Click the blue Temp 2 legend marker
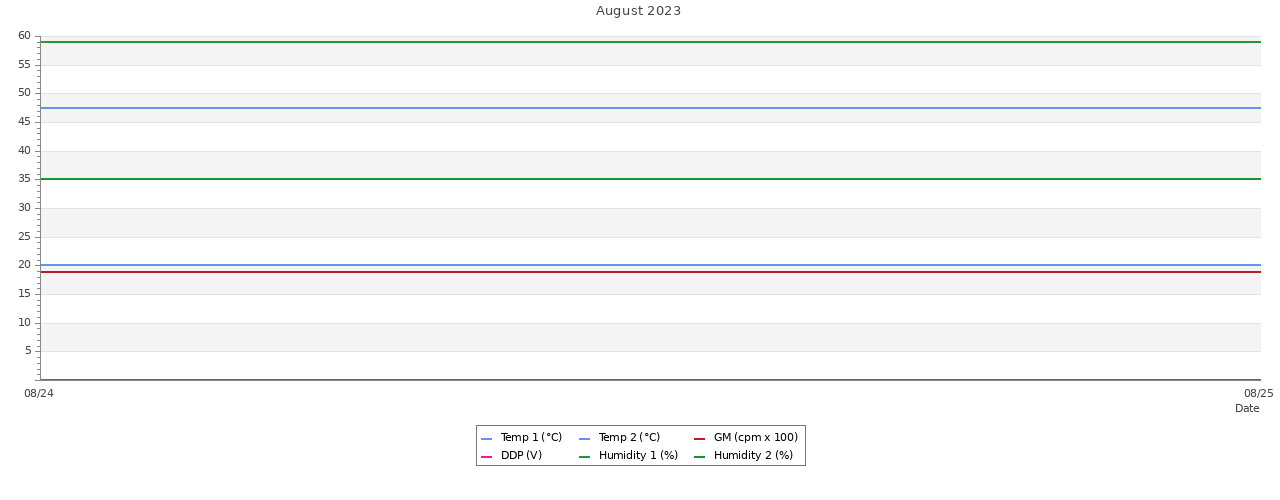The width and height of the screenshot is (1280, 500). pyautogui.click(x=585, y=439)
